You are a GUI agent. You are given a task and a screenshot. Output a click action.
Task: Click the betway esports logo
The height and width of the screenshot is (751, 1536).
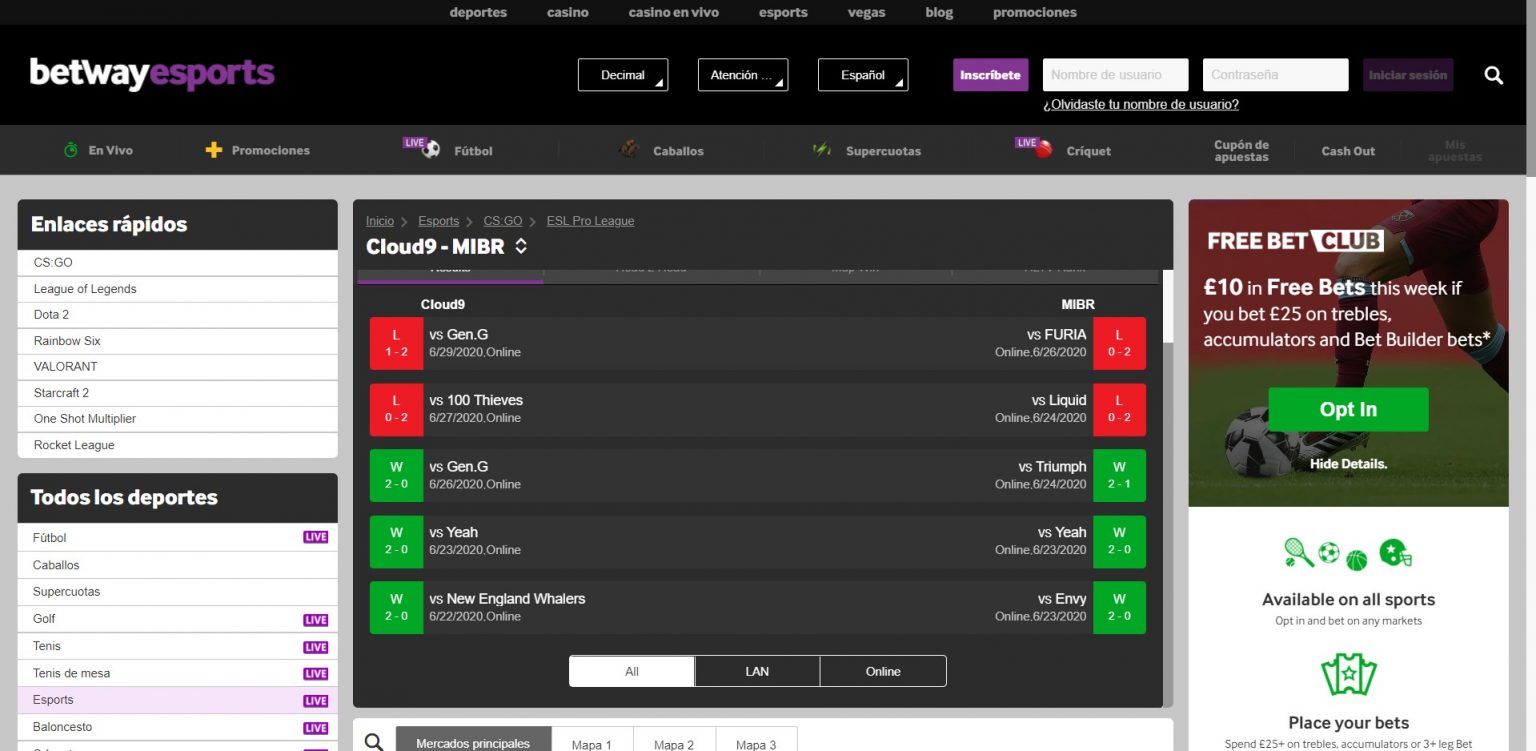(152, 74)
